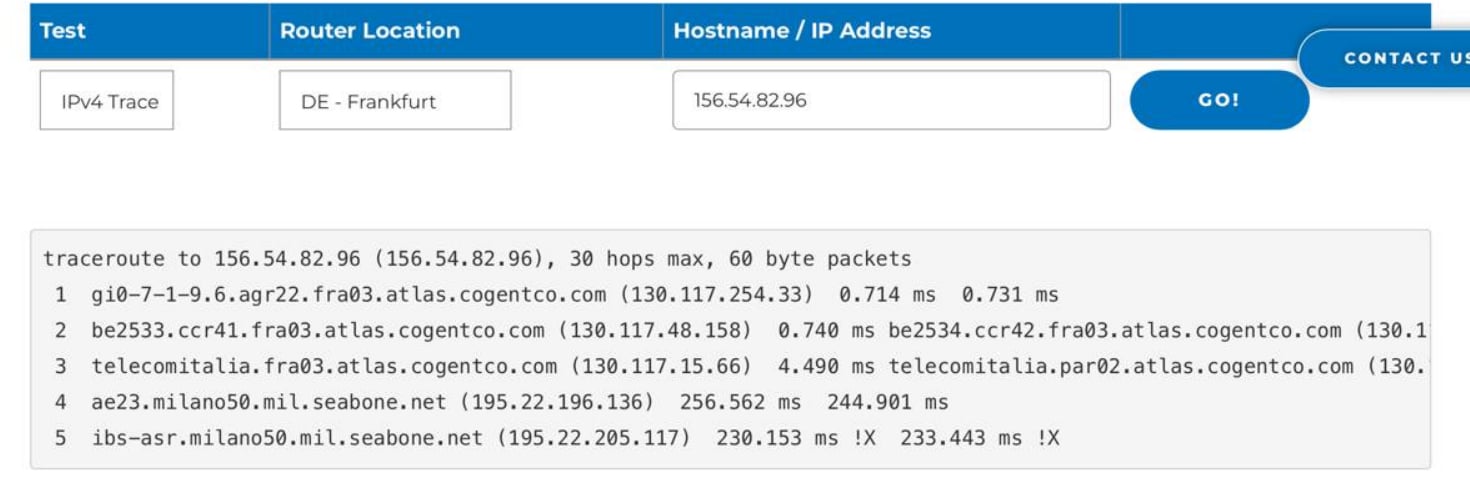
Task: Click the Router Location column header
Action: [370, 30]
